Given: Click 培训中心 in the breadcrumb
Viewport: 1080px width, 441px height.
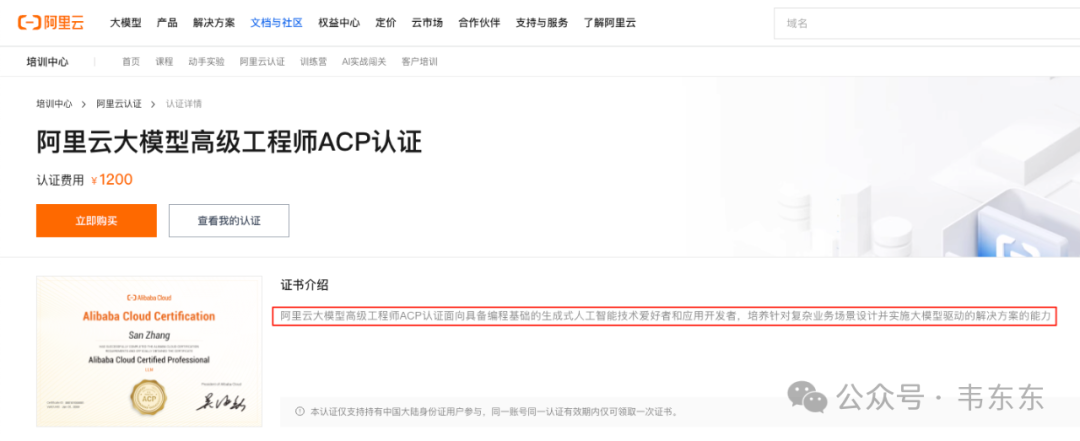Looking at the screenshot, I should (54, 104).
